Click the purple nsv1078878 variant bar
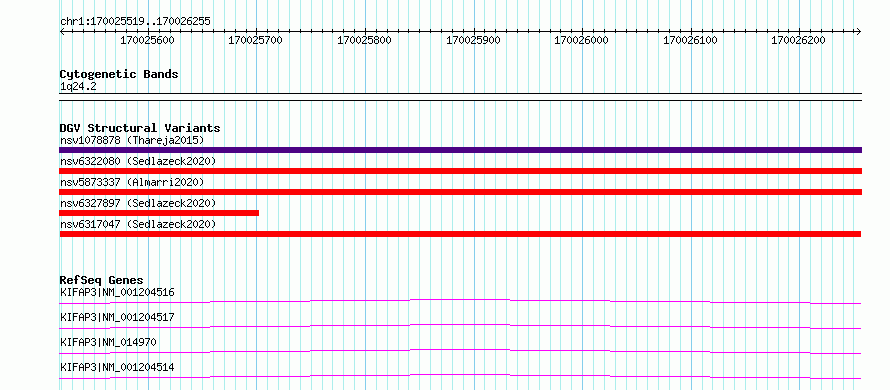 (x=460, y=150)
